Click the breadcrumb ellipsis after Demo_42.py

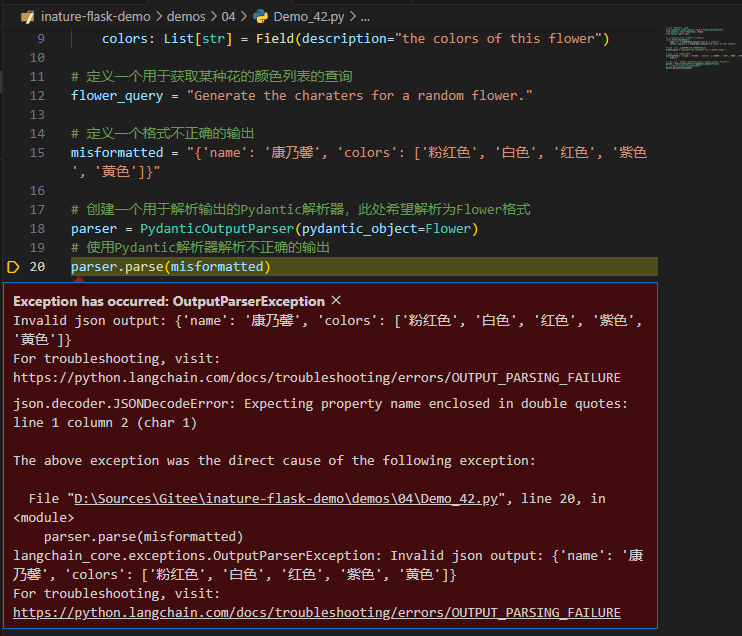pos(364,17)
